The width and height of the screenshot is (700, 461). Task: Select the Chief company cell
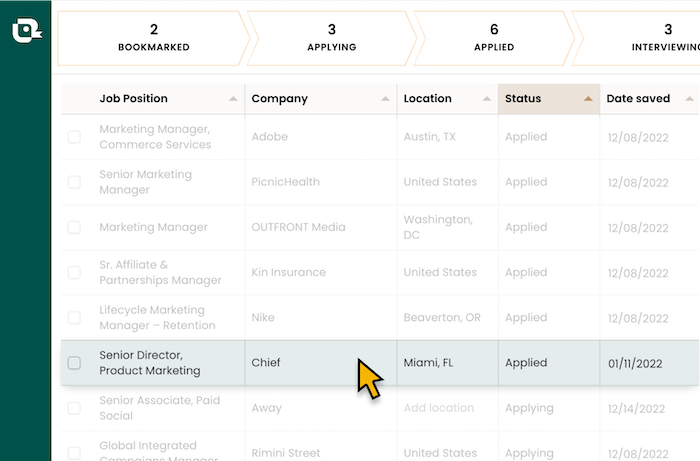(321, 363)
